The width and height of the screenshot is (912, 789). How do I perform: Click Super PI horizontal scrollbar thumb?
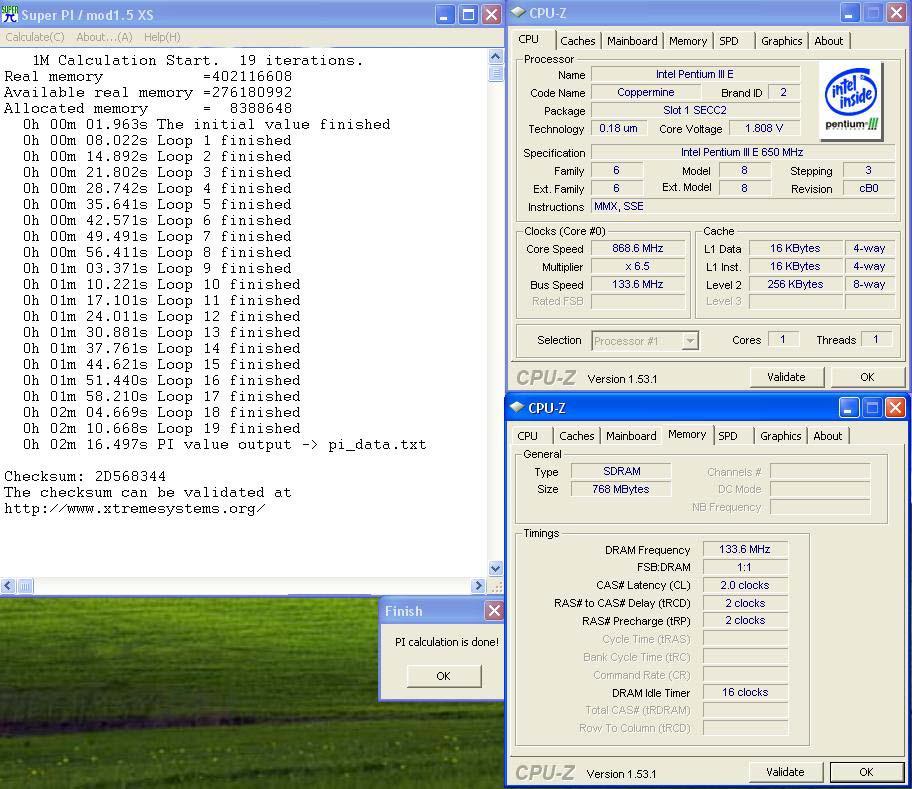[25, 585]
